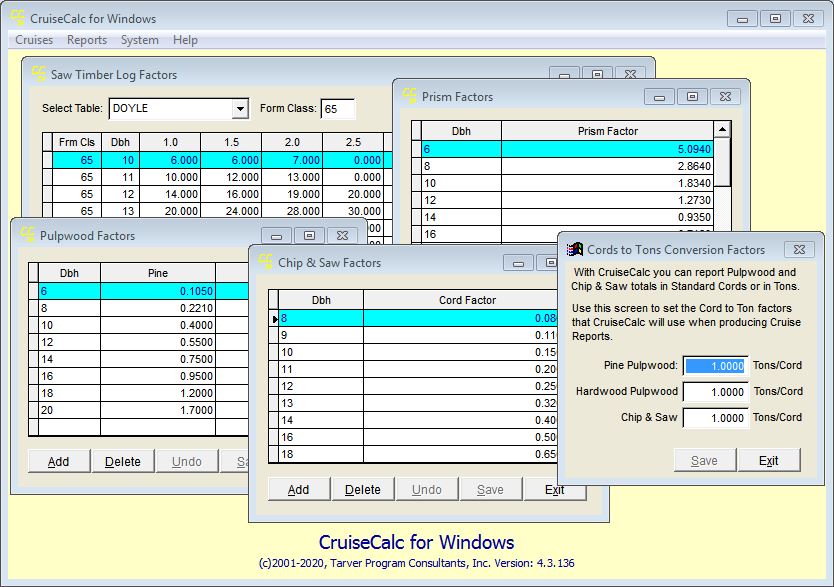The height and width of the screenshot is (587, 834).
Task: Select pine value 1.7000 in Pulpwood Factors
Action: (158, 410)
